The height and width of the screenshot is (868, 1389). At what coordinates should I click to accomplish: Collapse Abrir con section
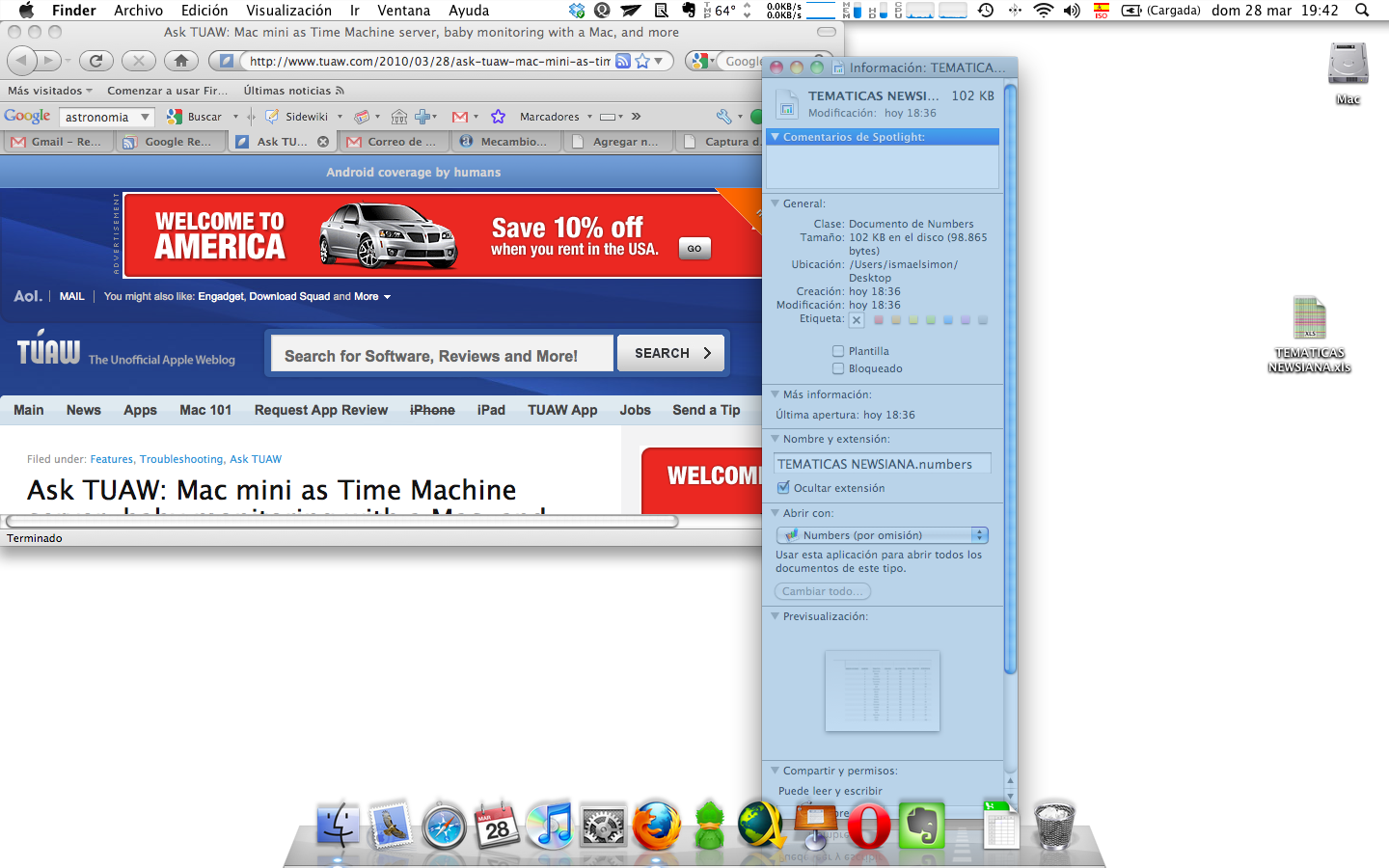point(775,513)
